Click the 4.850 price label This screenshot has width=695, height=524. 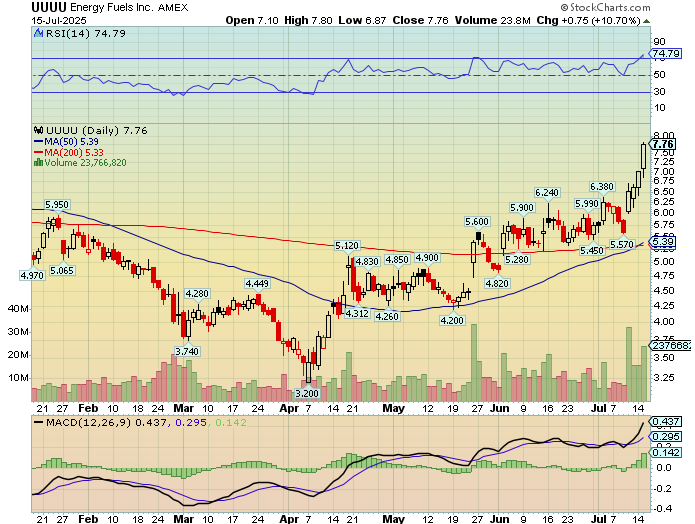[397, 259]
